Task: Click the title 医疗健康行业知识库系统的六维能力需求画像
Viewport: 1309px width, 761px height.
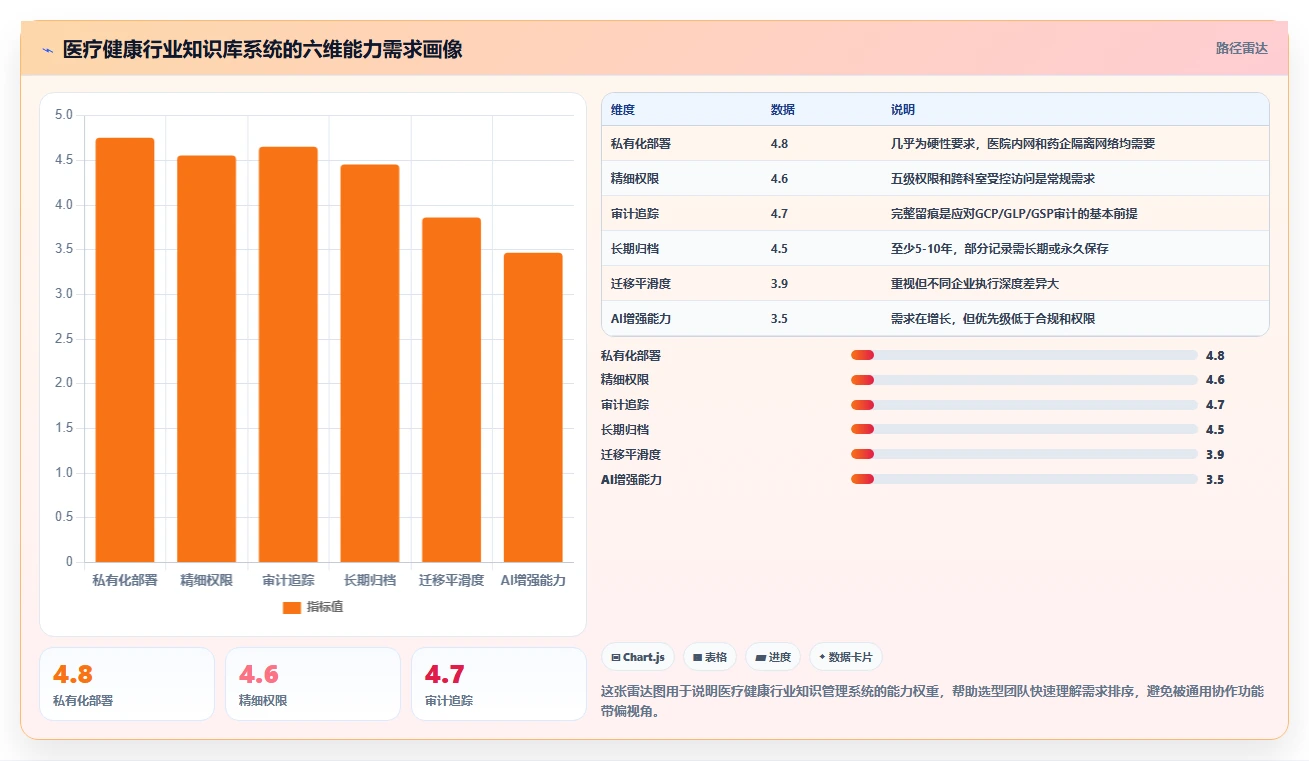Action: 263,49
